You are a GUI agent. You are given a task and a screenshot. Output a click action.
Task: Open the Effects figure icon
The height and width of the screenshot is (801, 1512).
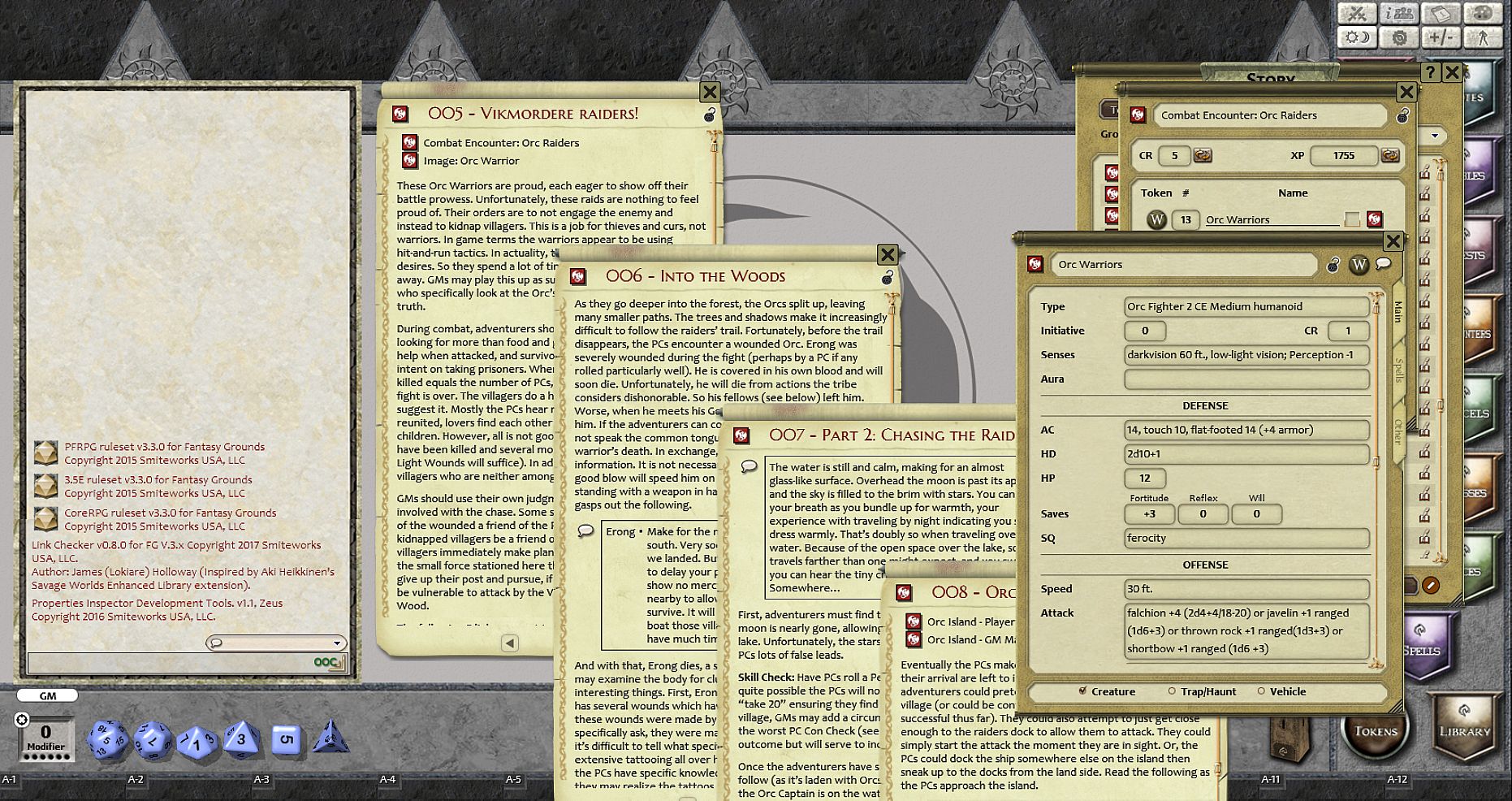pos(1484,37)
